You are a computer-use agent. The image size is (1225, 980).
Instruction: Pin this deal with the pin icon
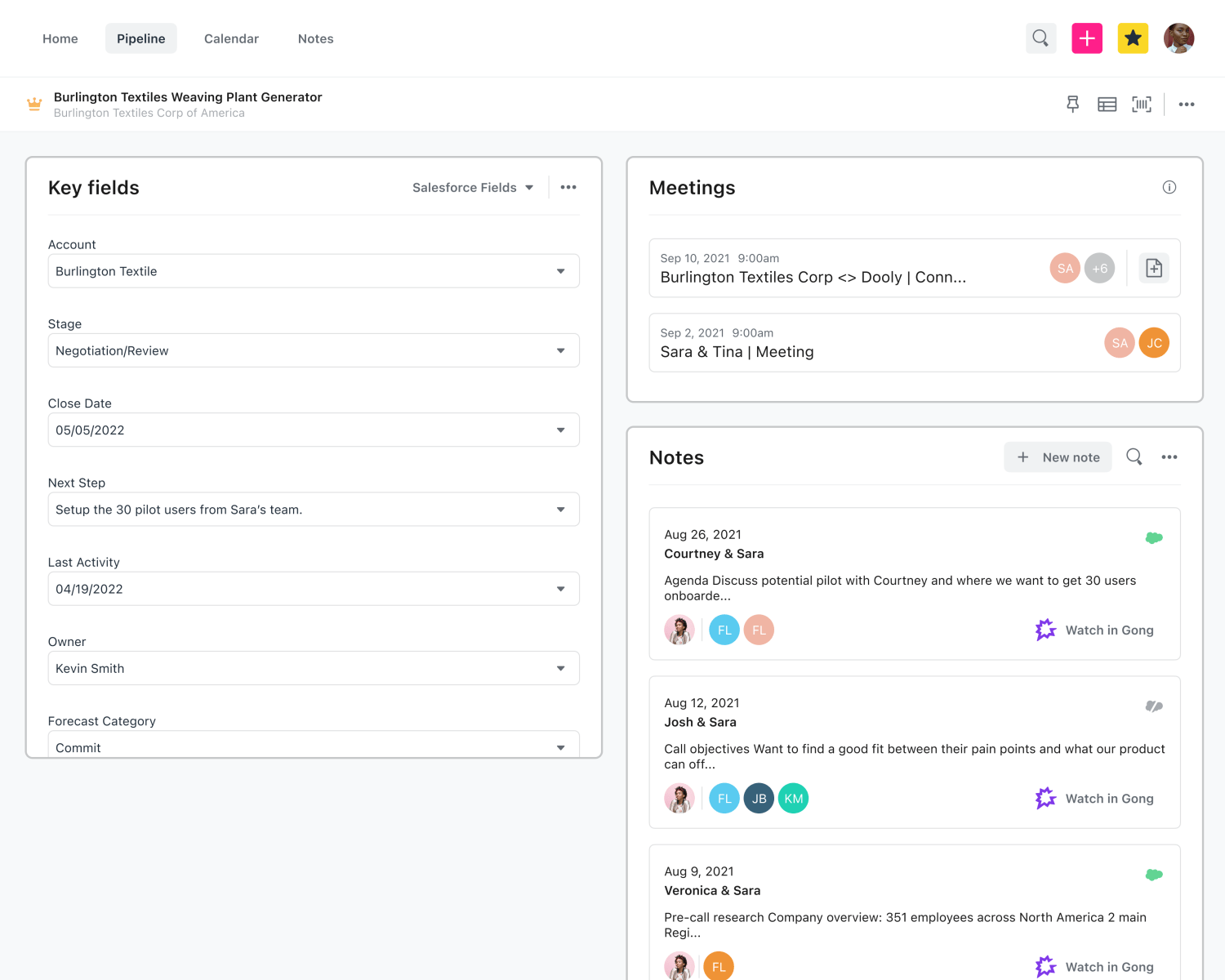(x=1073, y=104)
